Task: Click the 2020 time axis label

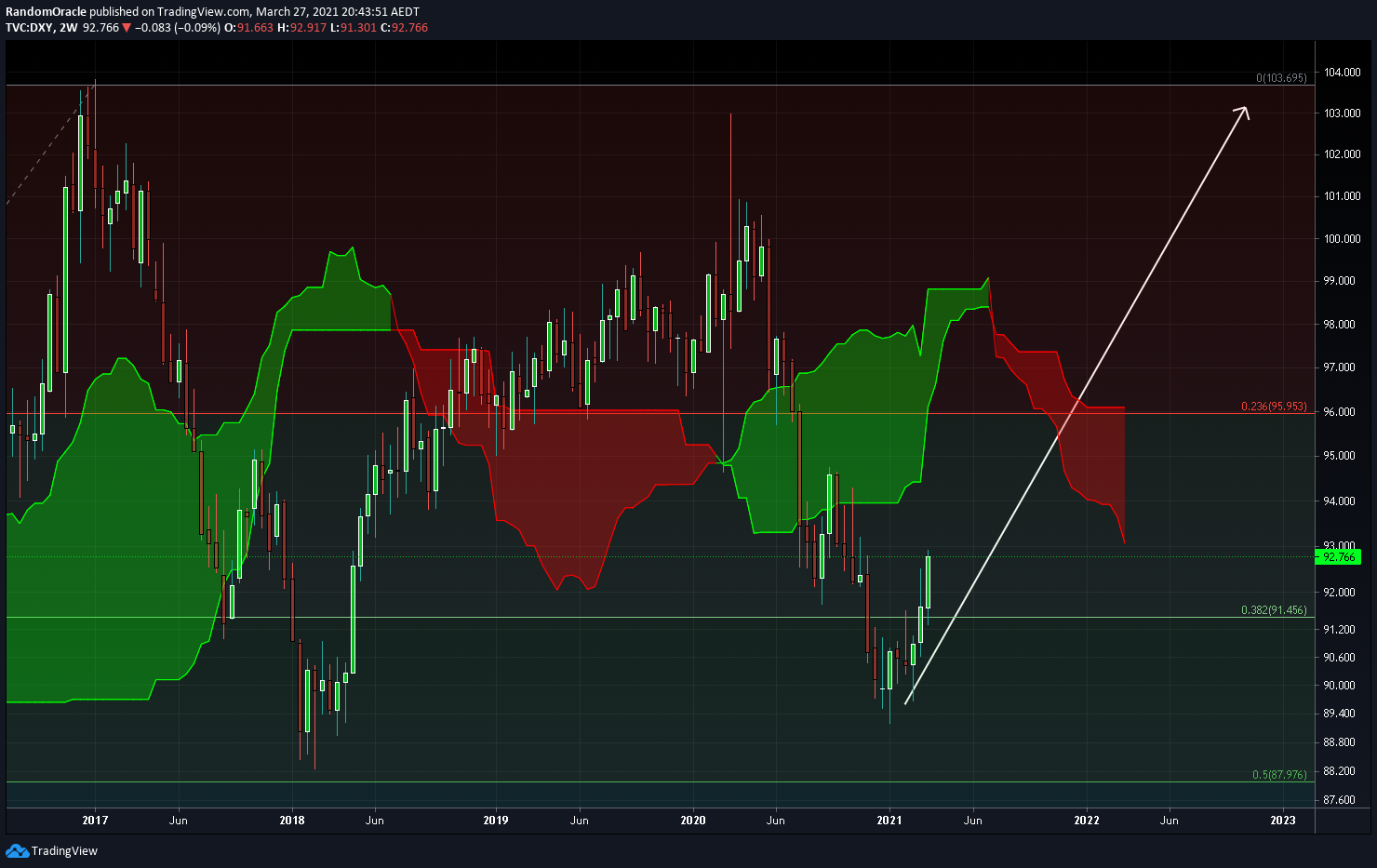Action: click(693, 821)
